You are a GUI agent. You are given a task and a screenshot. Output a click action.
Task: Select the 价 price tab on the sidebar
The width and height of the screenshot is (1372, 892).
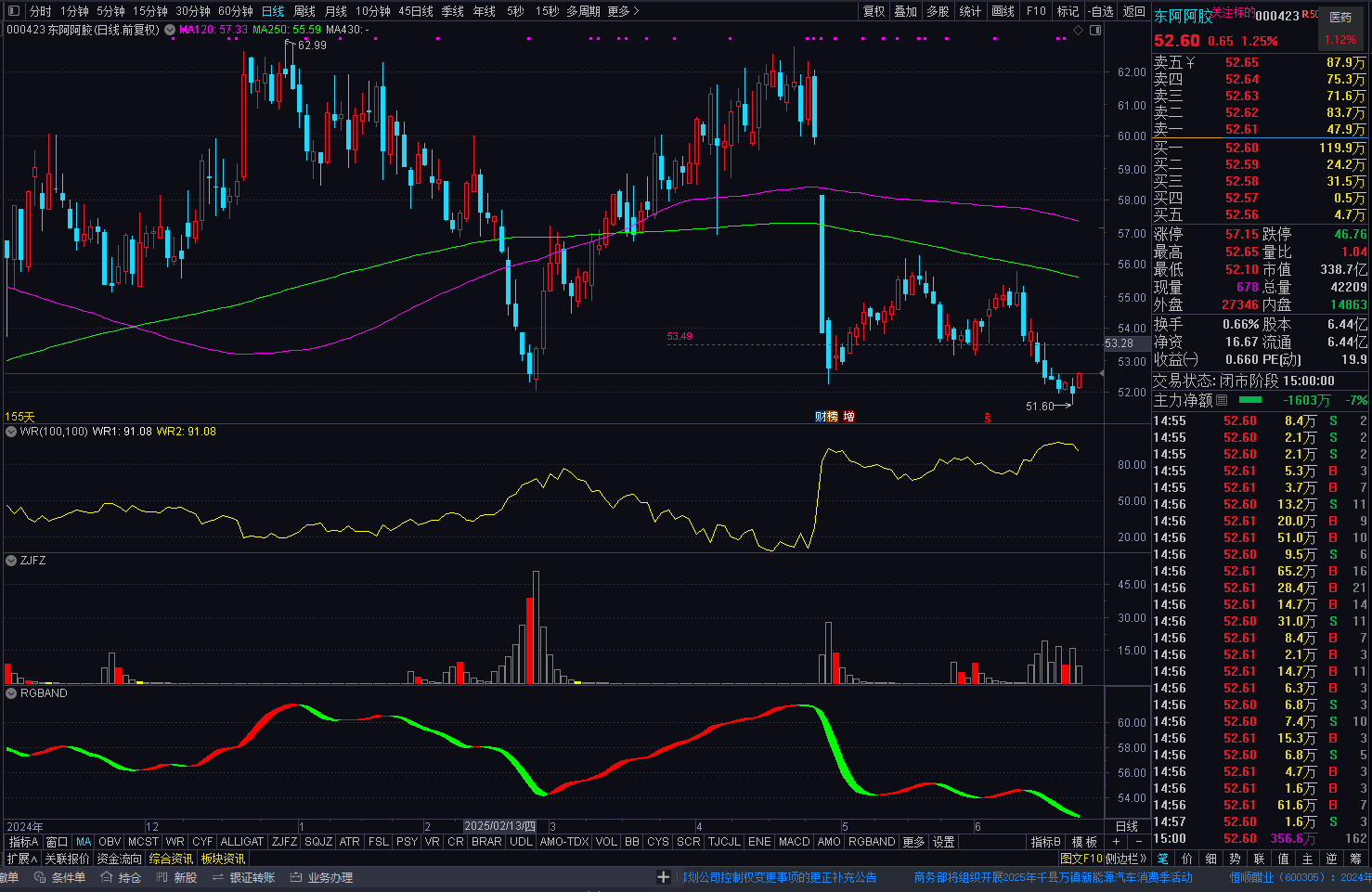point(1187,859)
